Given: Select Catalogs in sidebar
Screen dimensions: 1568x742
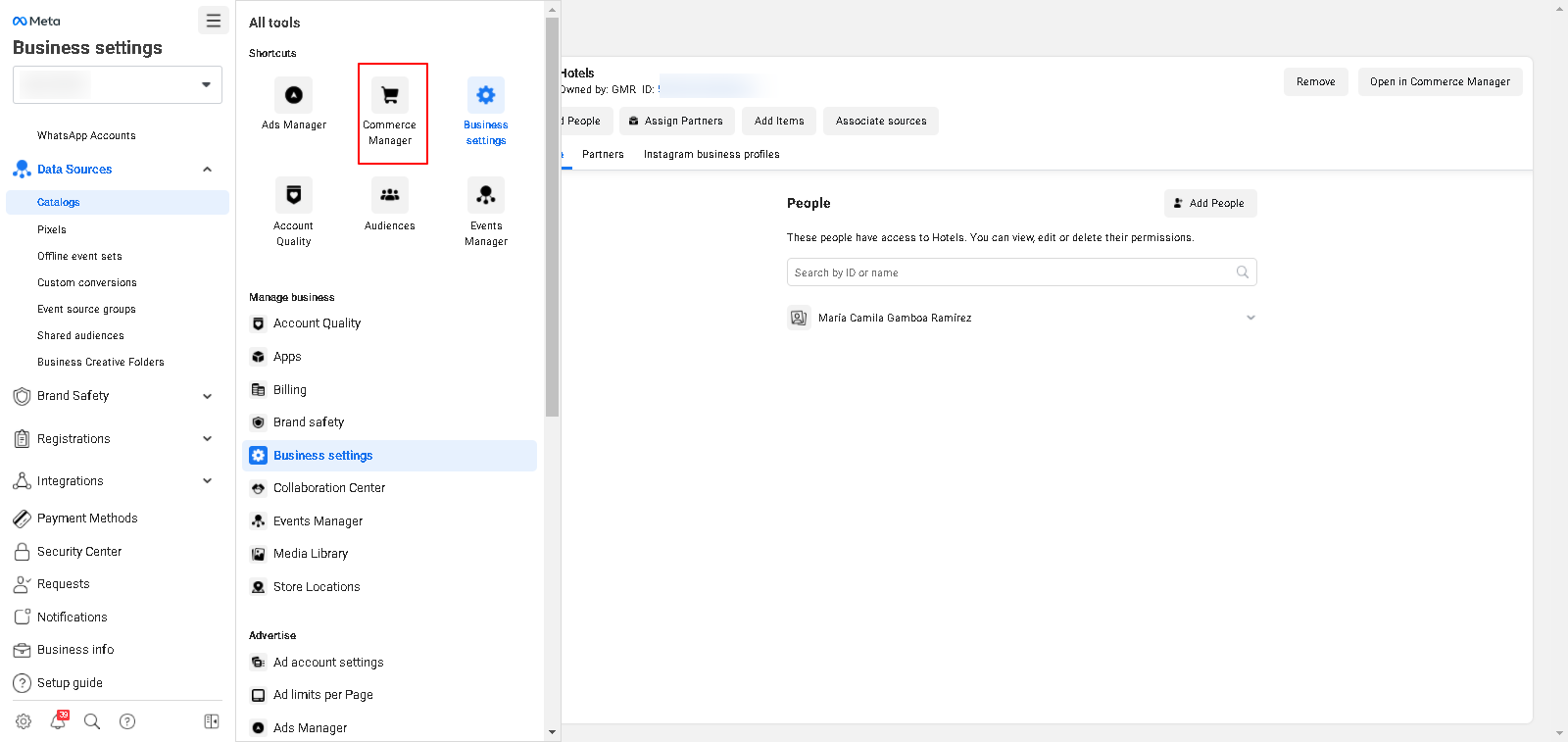Looking at the screenshot, I should coord(118,203).
